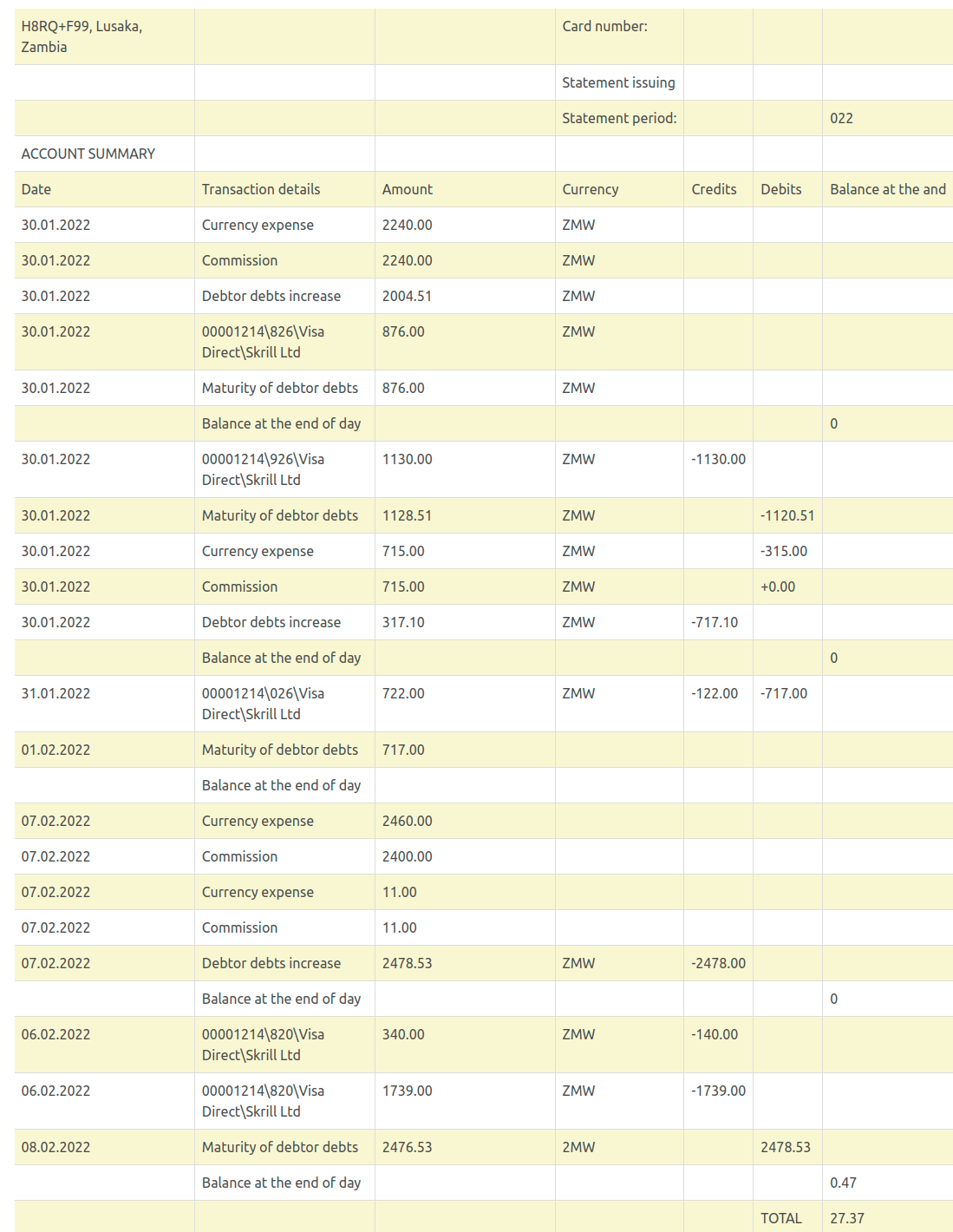Click the Balance at the and header
Viewport: 953px width, 1232px height.
coord(887,189)
